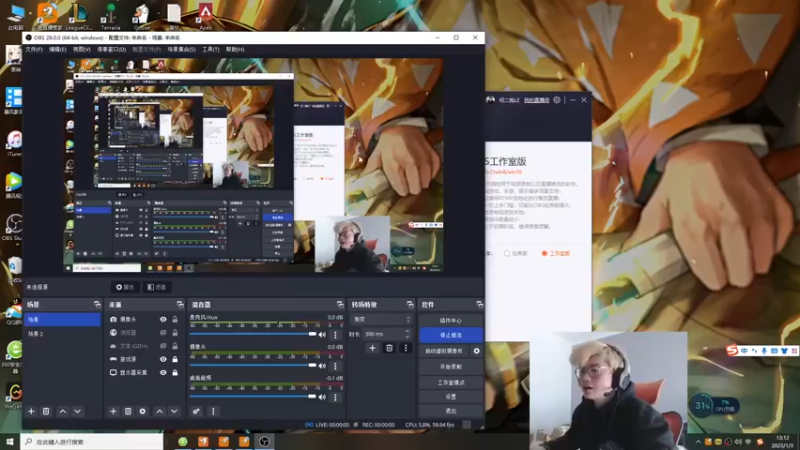The width and height of the screenshot is (800, 450).
Task: Adjust the 摄像头 audio volume slider
Action: point(253,365)
